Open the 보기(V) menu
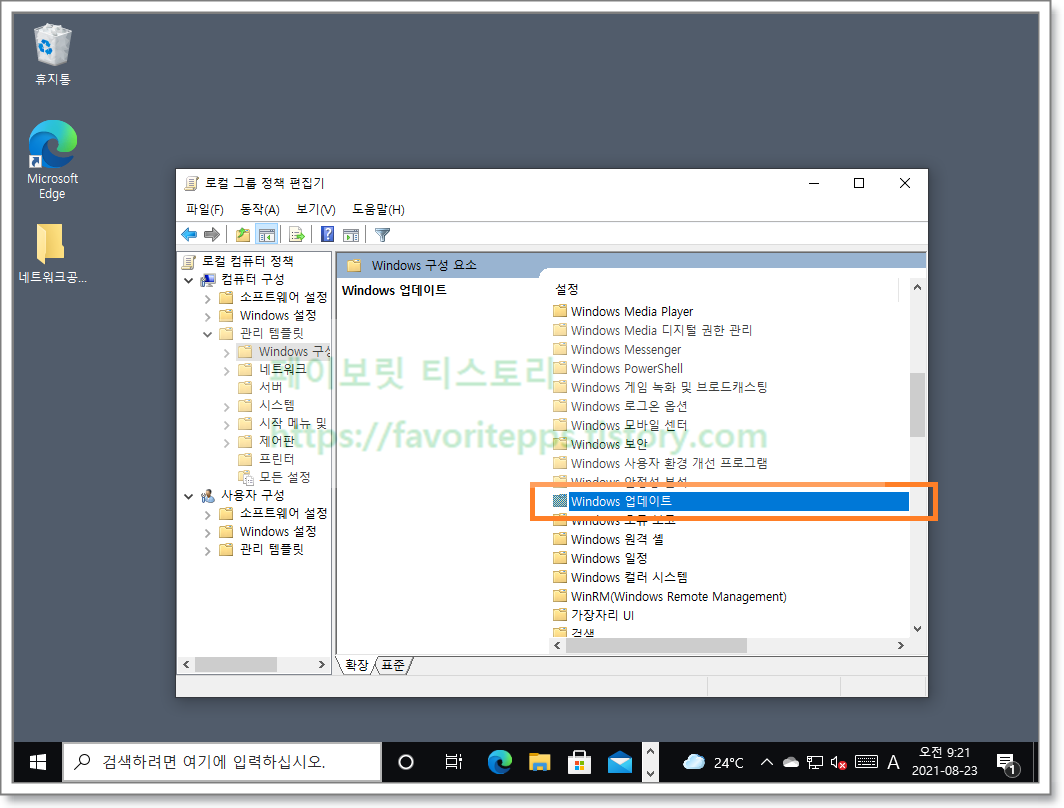Image resolution: width=1064 pixels, height=808 pixels. (316, 210)
